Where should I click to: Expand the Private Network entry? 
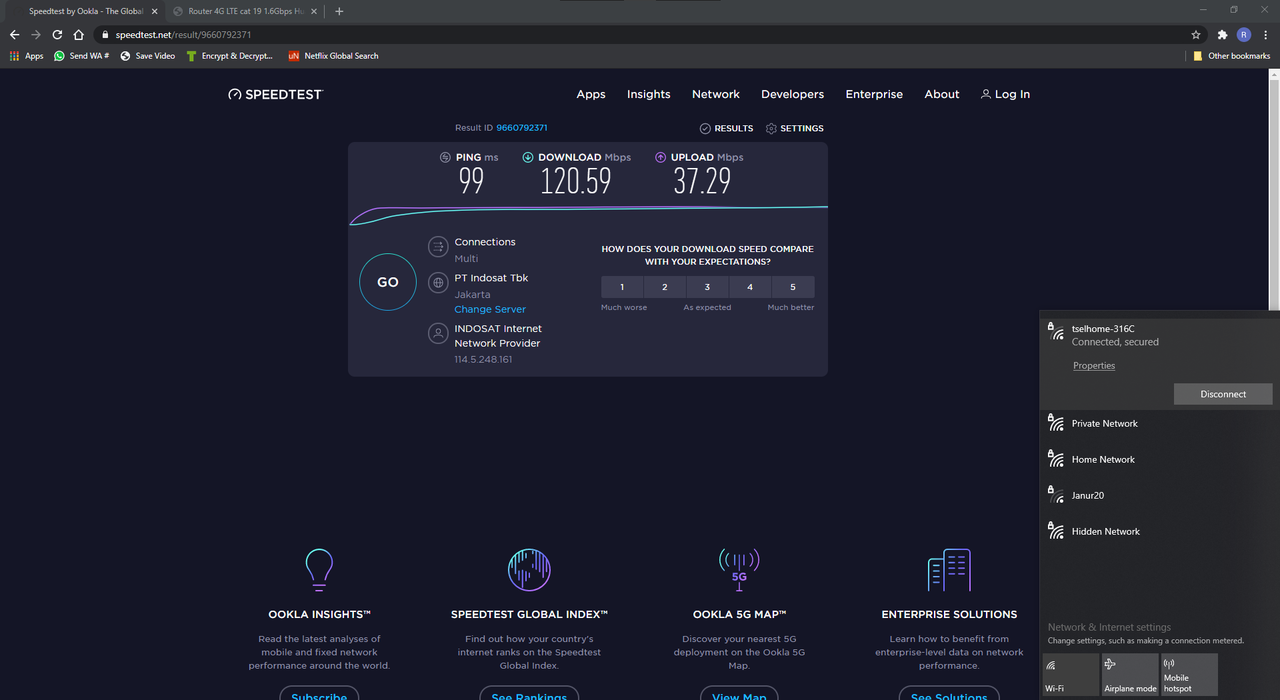tap(1104, 424)
